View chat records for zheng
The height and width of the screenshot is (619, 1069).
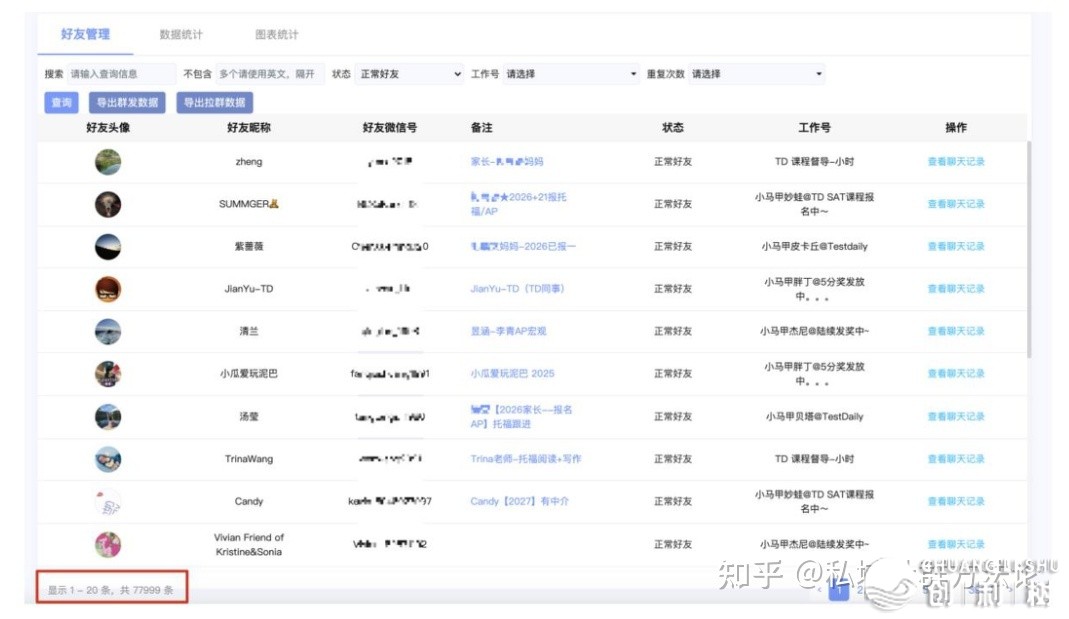point(955,162)
